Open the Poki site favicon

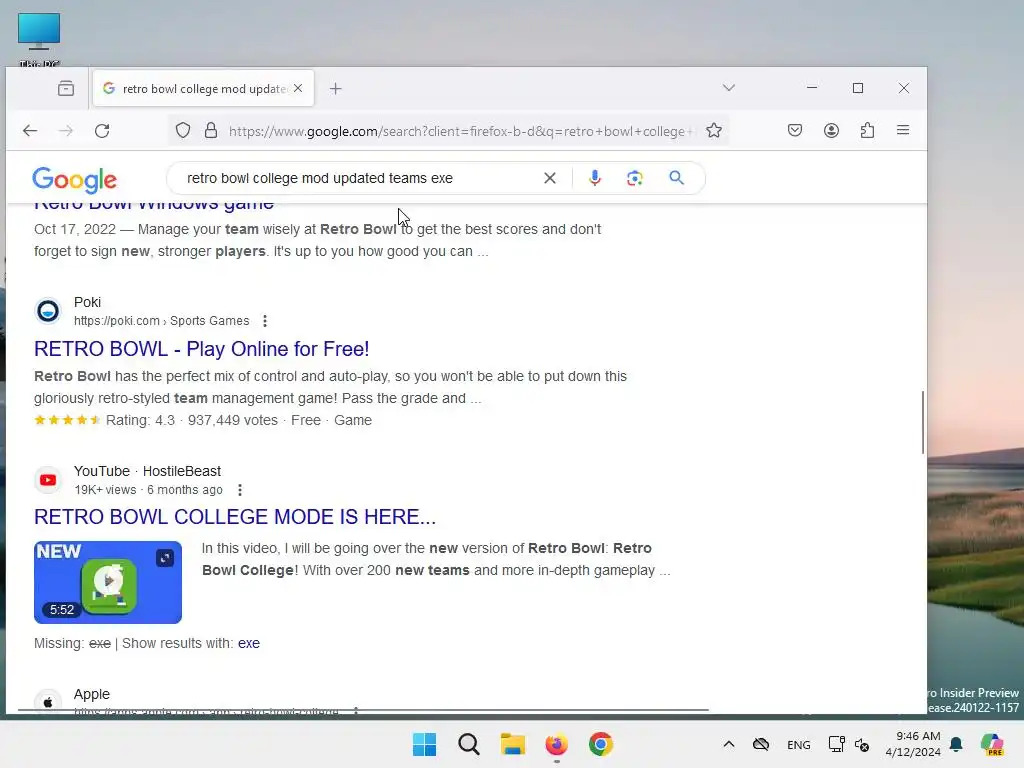[48, 311]
